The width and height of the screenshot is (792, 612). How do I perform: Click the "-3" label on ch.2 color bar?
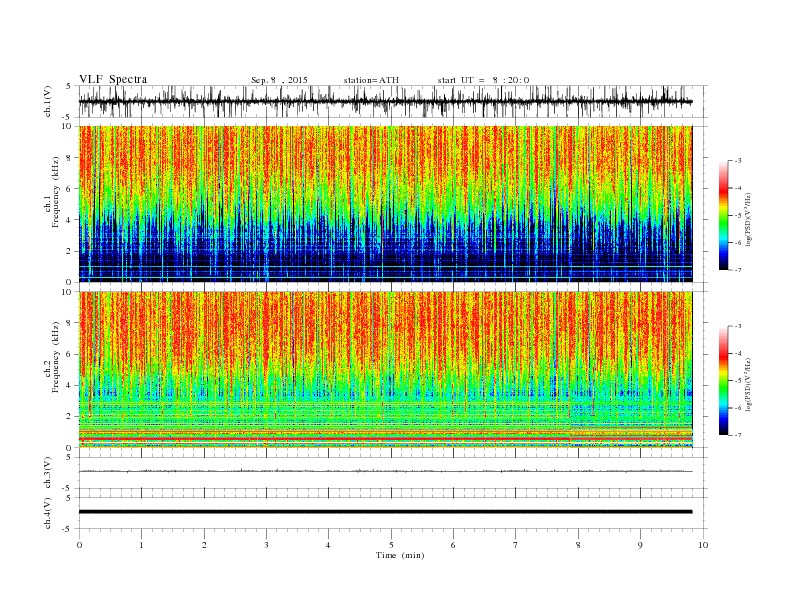(738, 326)
